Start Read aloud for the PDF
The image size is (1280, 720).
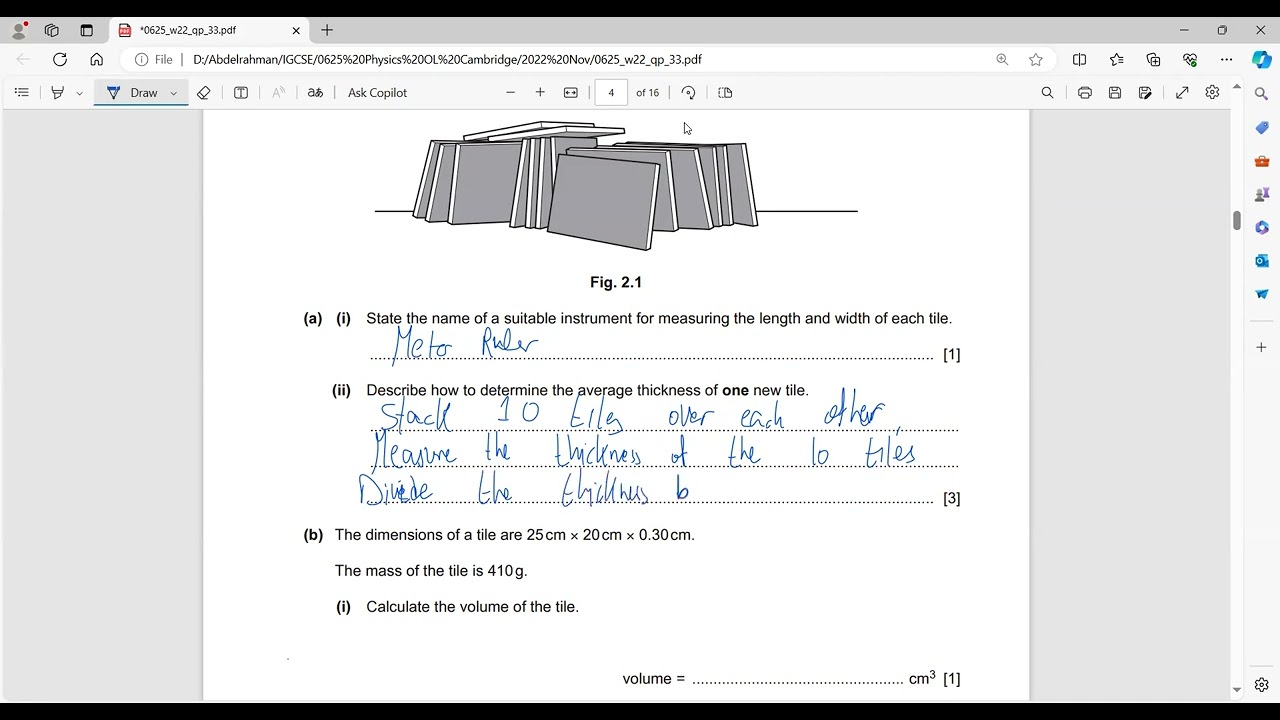tap(279, 92)
